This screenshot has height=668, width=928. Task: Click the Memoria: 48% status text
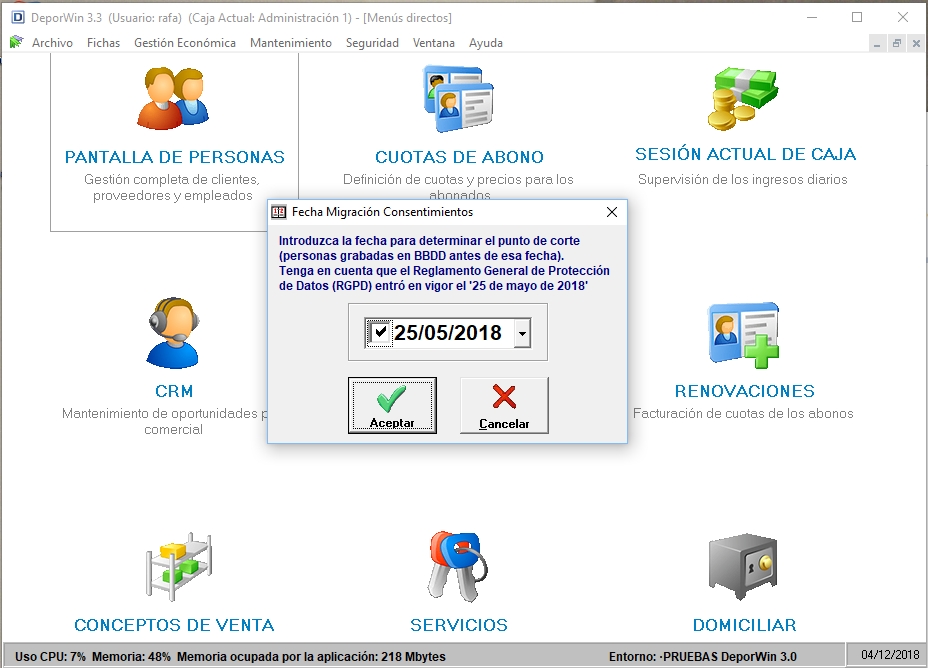131,657
